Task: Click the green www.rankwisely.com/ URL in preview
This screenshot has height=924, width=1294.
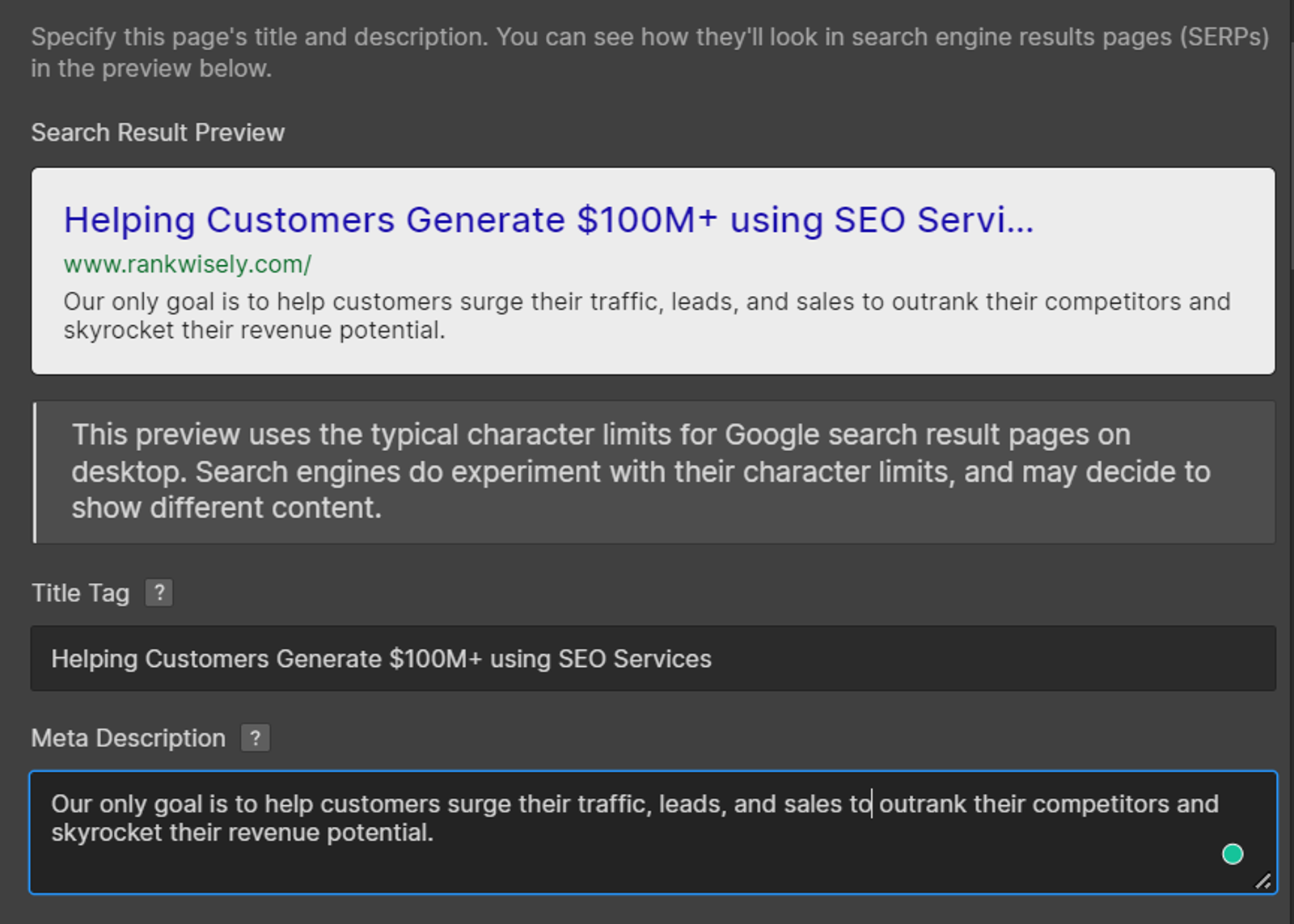Action: coord(188,264)
